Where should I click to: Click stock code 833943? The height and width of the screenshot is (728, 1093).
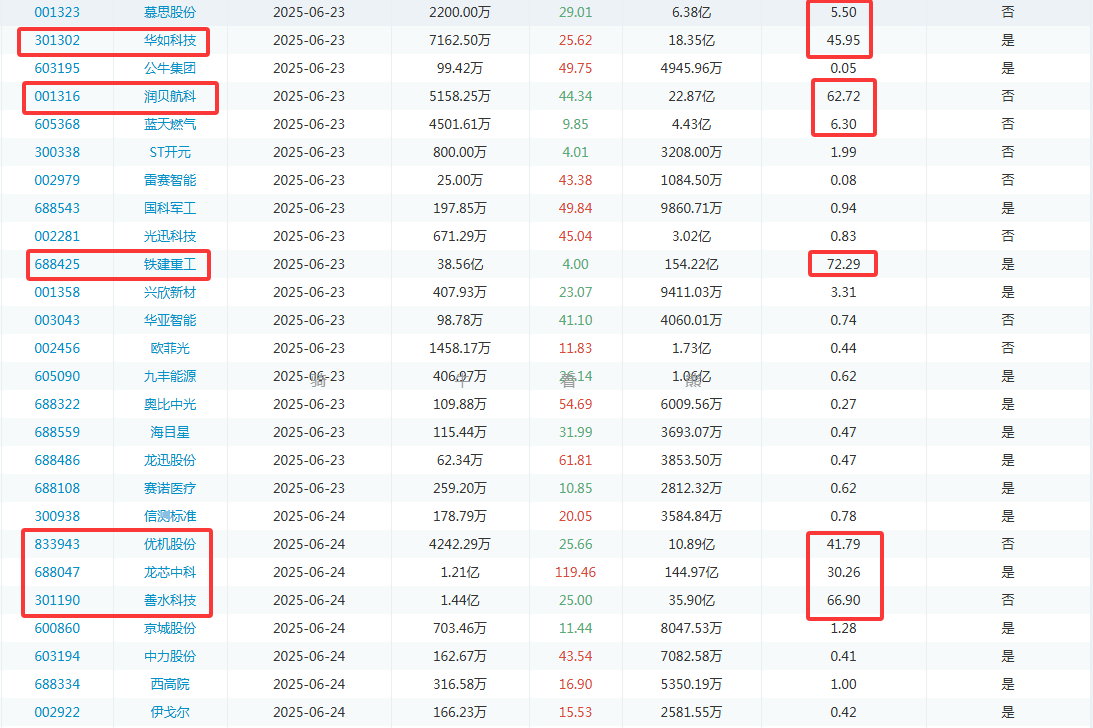pos(57,544)
